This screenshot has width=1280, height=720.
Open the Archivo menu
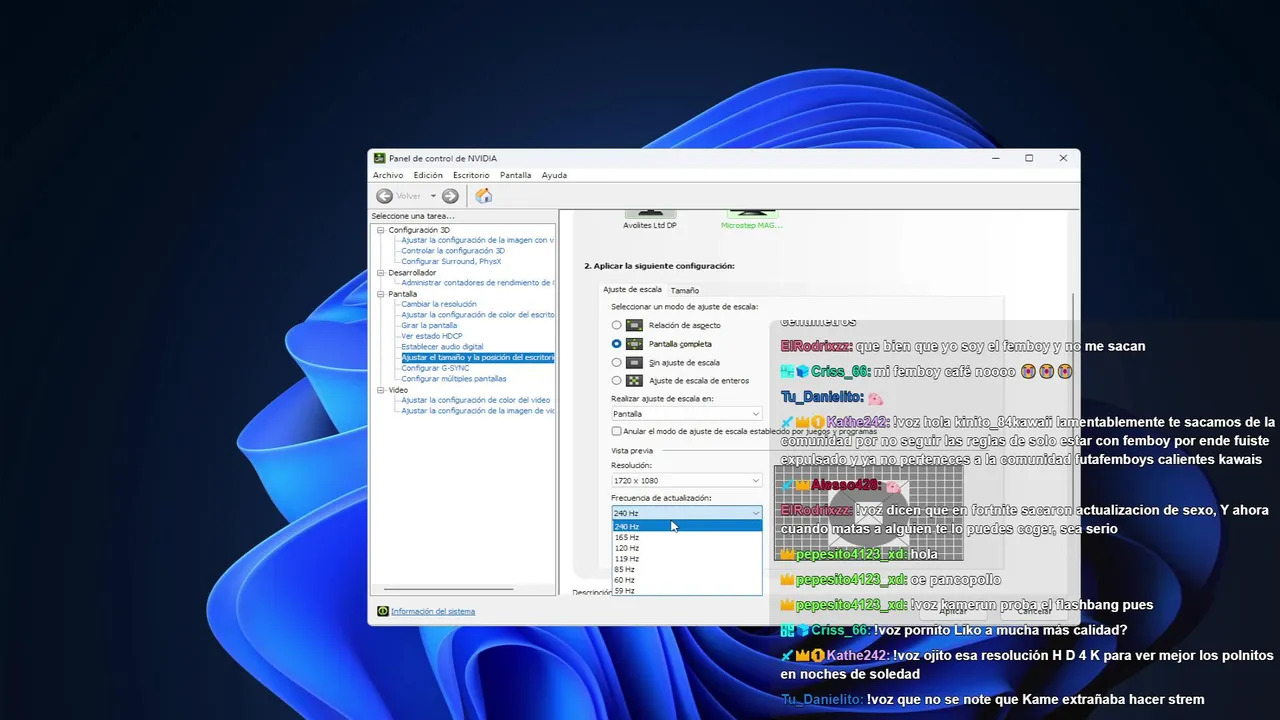[388, 175]
